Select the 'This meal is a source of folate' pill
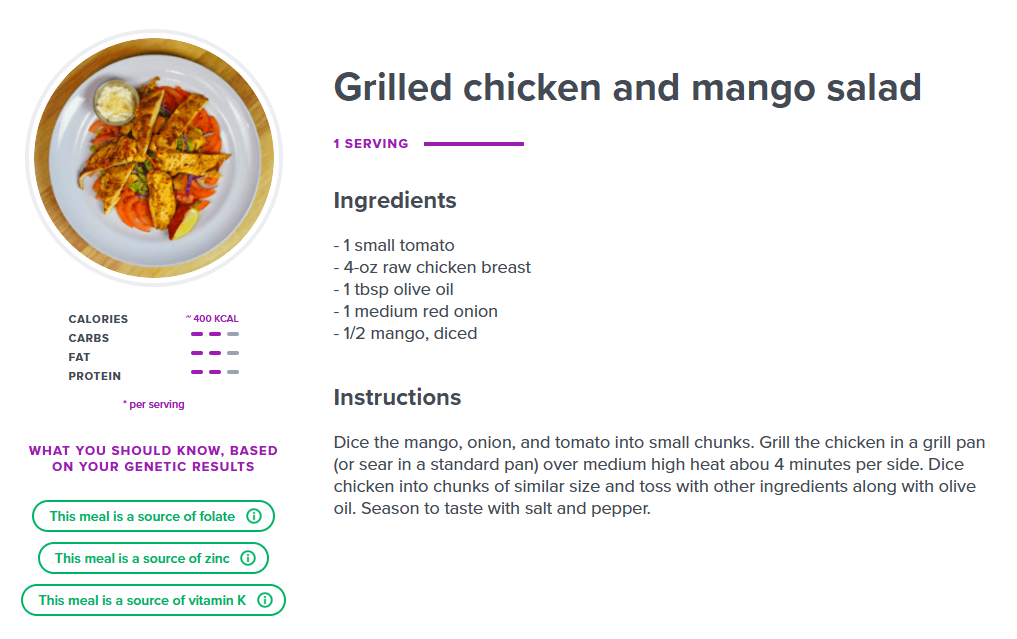The width and height of the screenshot is (1017, 639). pos(142,517)
